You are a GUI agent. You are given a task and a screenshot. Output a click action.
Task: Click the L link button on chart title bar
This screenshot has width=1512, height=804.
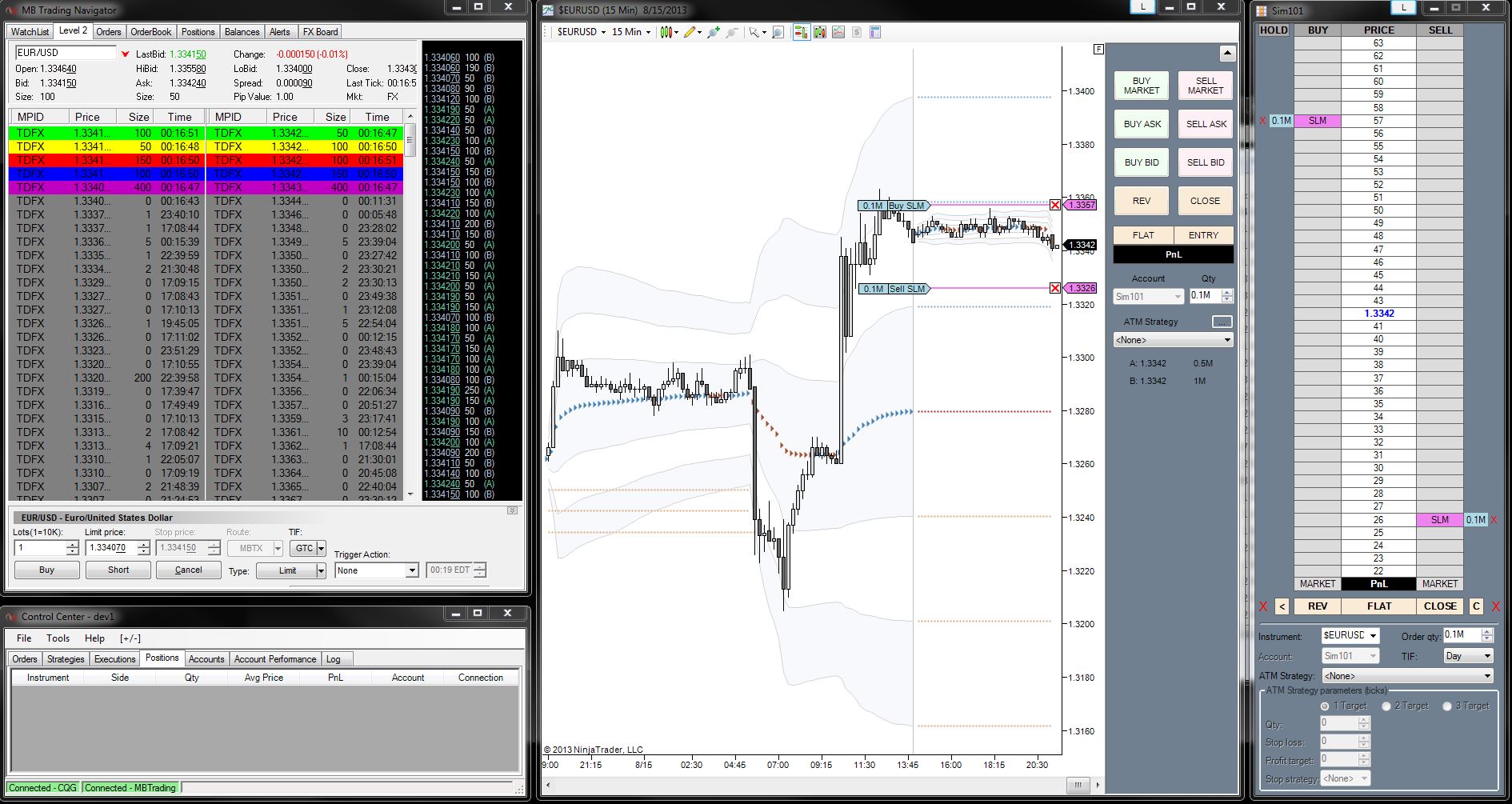click(1142, 7)
